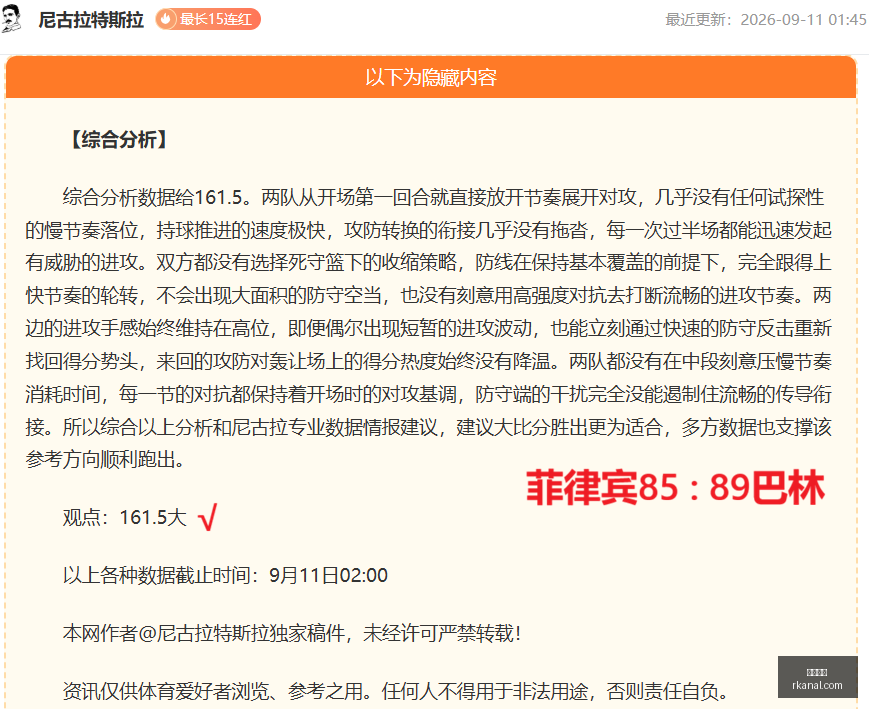Click the line starting 综合分析数据给161.5

coord(443,197)
